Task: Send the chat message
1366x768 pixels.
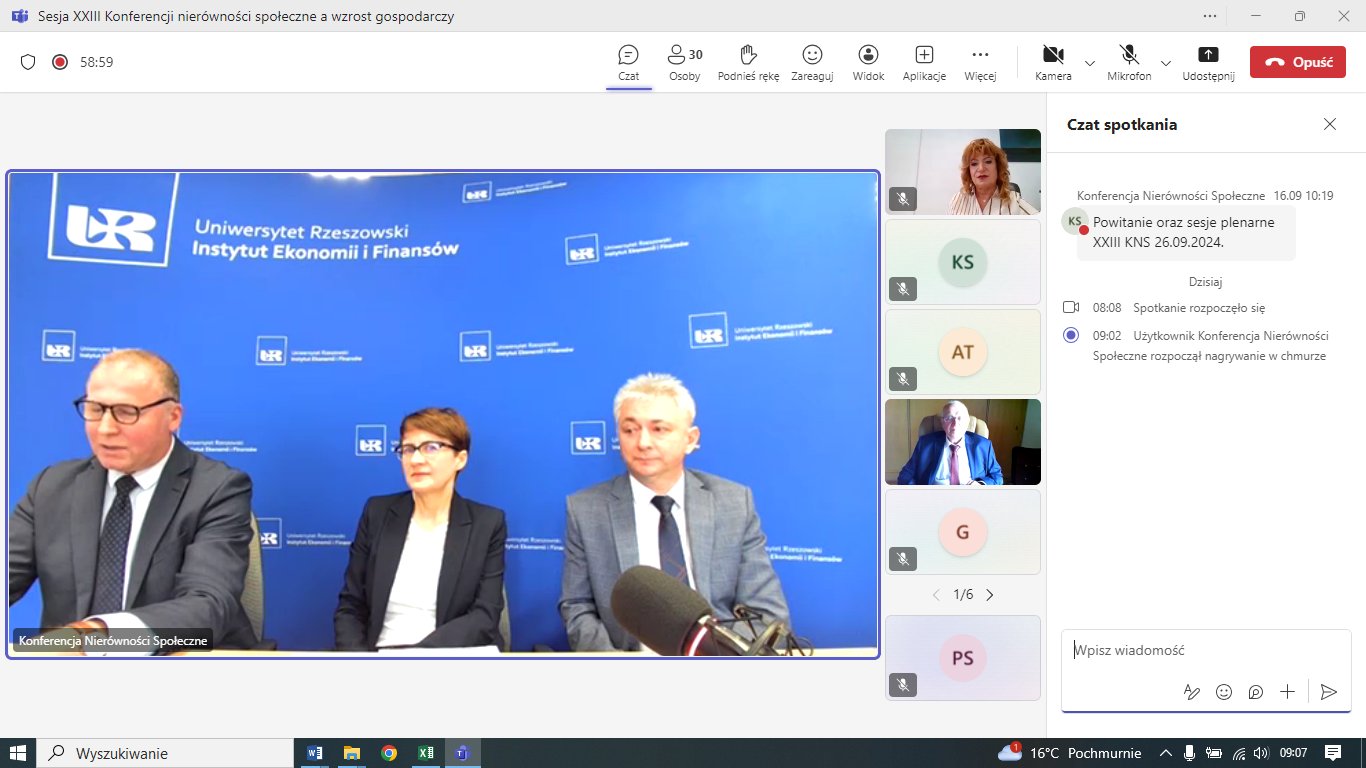Action: point(1328,692)
